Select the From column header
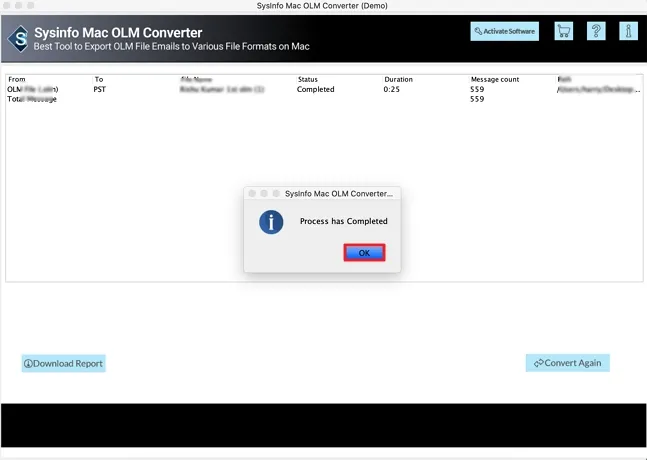647x460 pixels. (17, 79)
